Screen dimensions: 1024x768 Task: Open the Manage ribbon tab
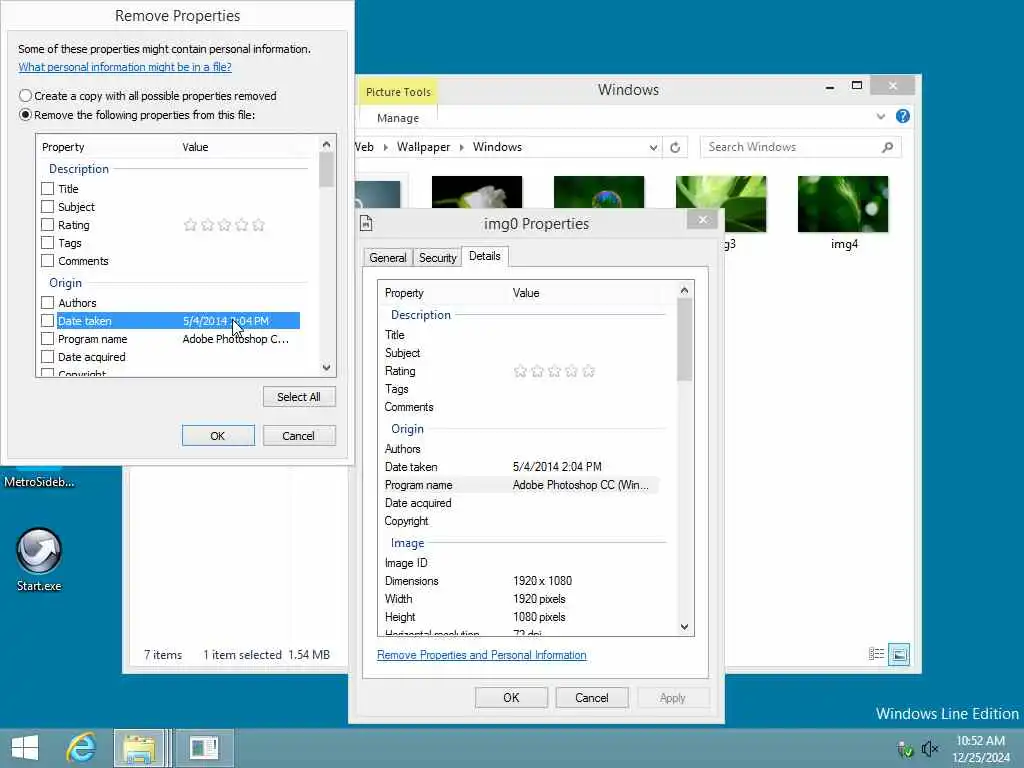pos(398,118)
